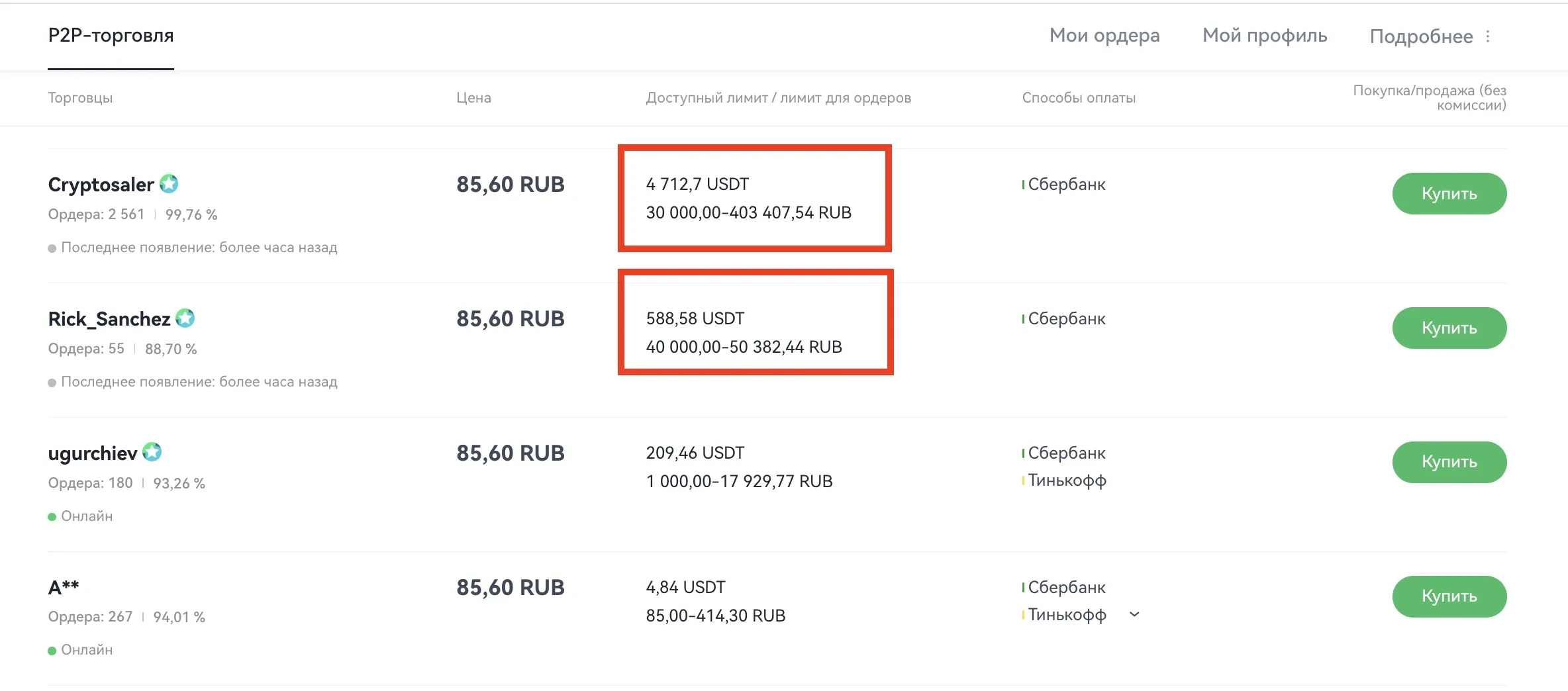Viewport: 1568px width, 691px height.
Task: Expand additional payment methods for A**
Action: click(1134, 615)
